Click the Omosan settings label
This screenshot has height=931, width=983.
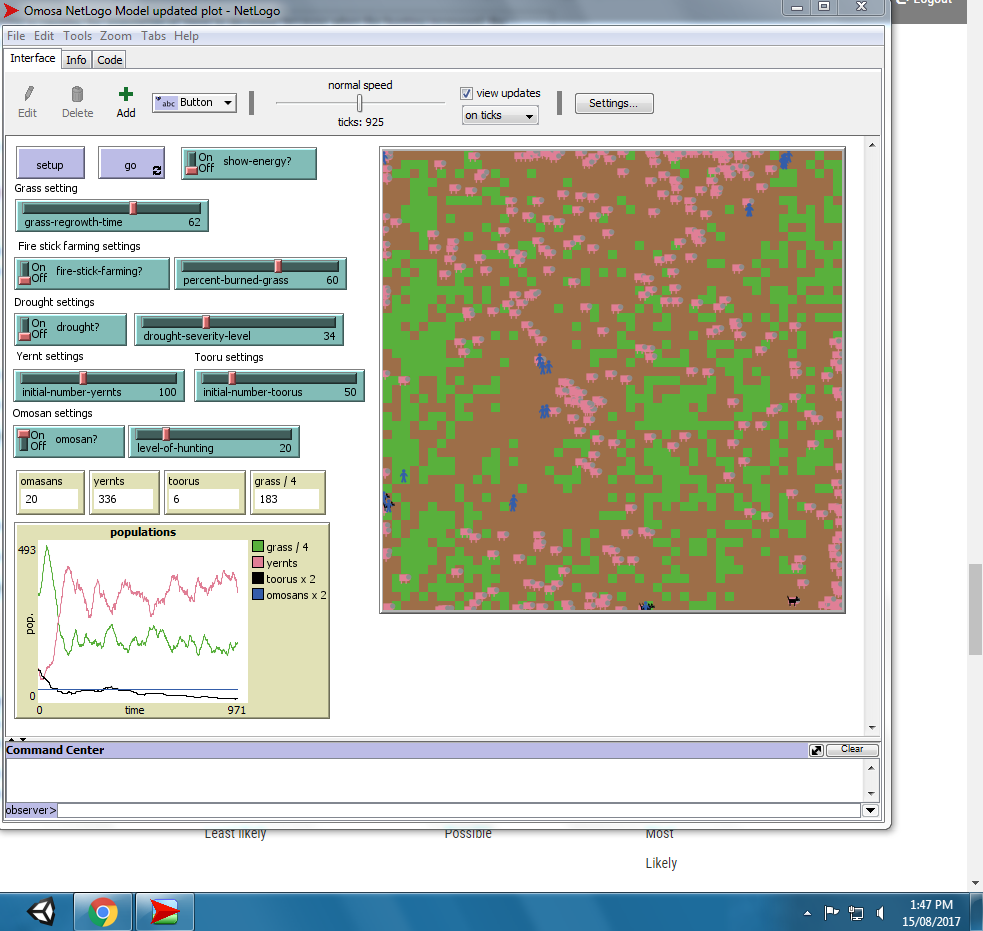coord(53,413)
